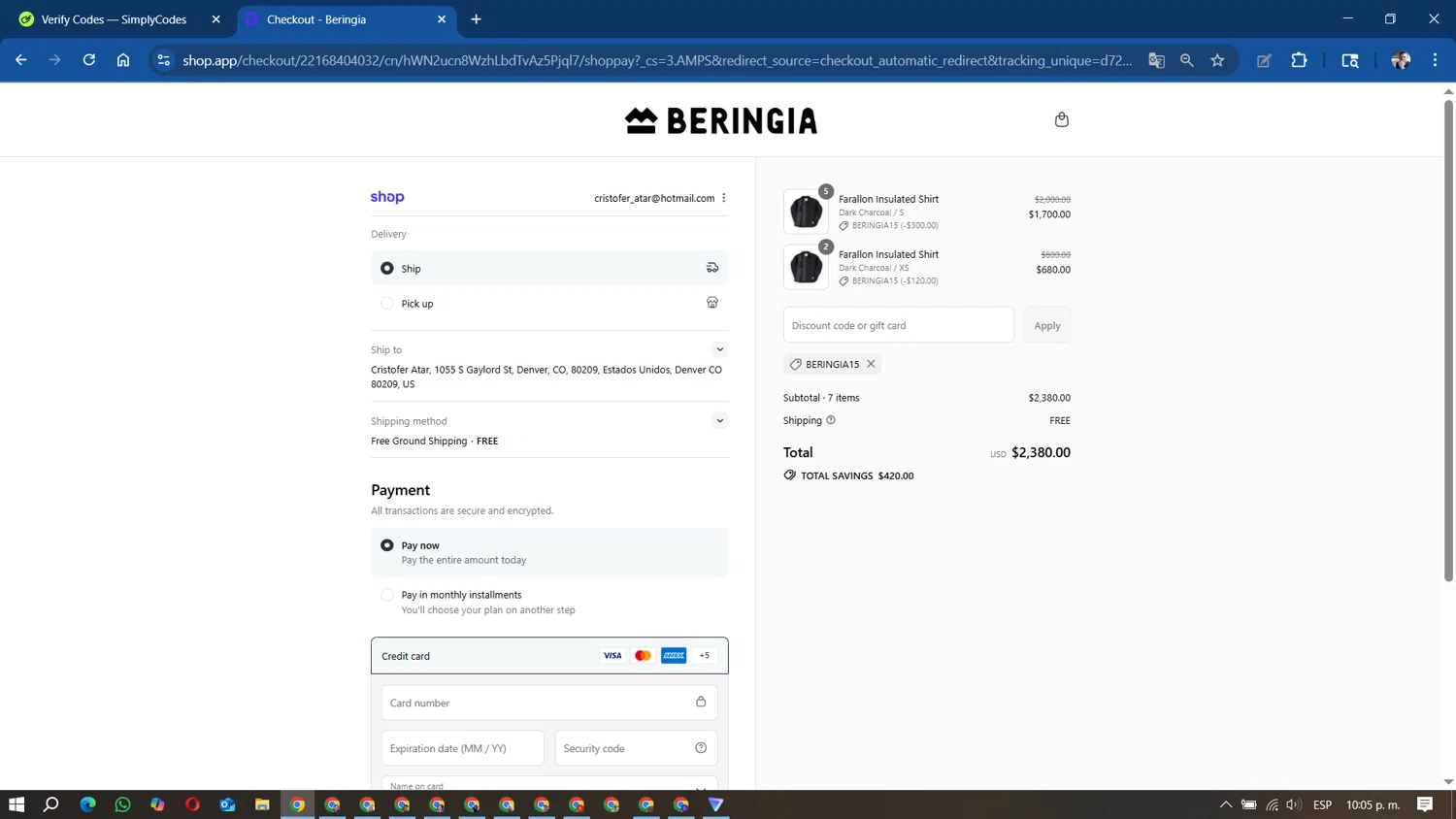Screen dimensions: 1456x819
Task: Close the Verify Codes SimplyCodes tab
Action: pyautogui.click(x=215, y=19)
